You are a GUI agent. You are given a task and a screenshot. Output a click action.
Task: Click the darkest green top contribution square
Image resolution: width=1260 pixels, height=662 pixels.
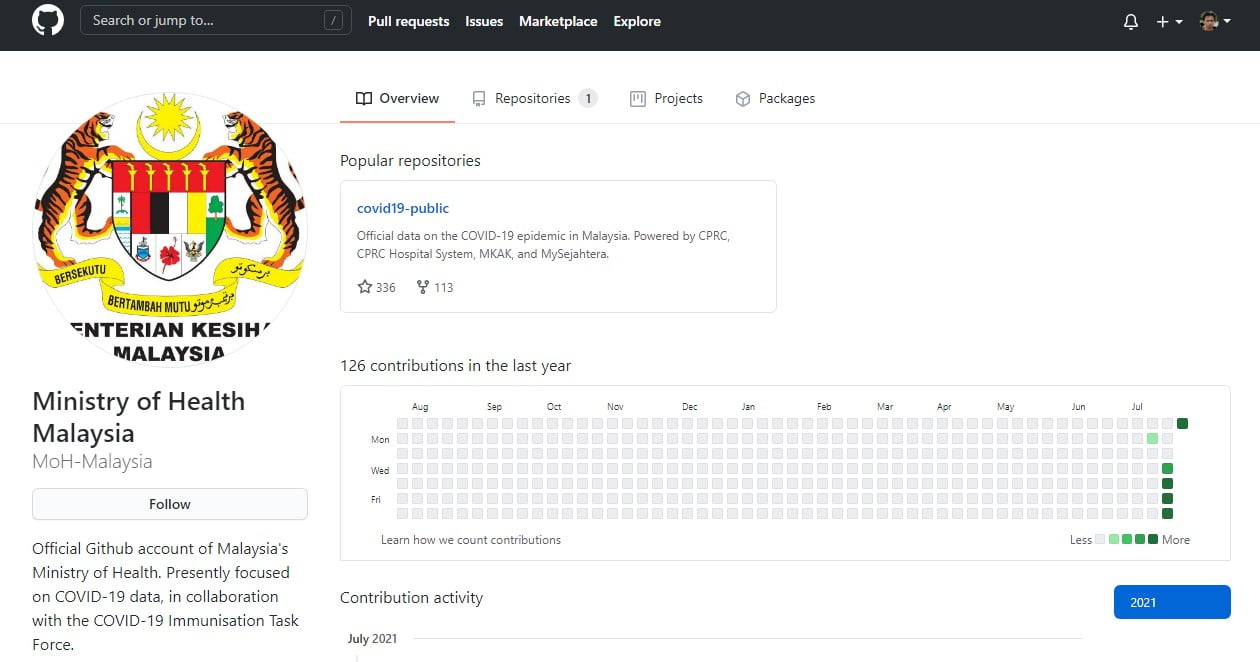pyautogui.click(x=1183, y=423)
